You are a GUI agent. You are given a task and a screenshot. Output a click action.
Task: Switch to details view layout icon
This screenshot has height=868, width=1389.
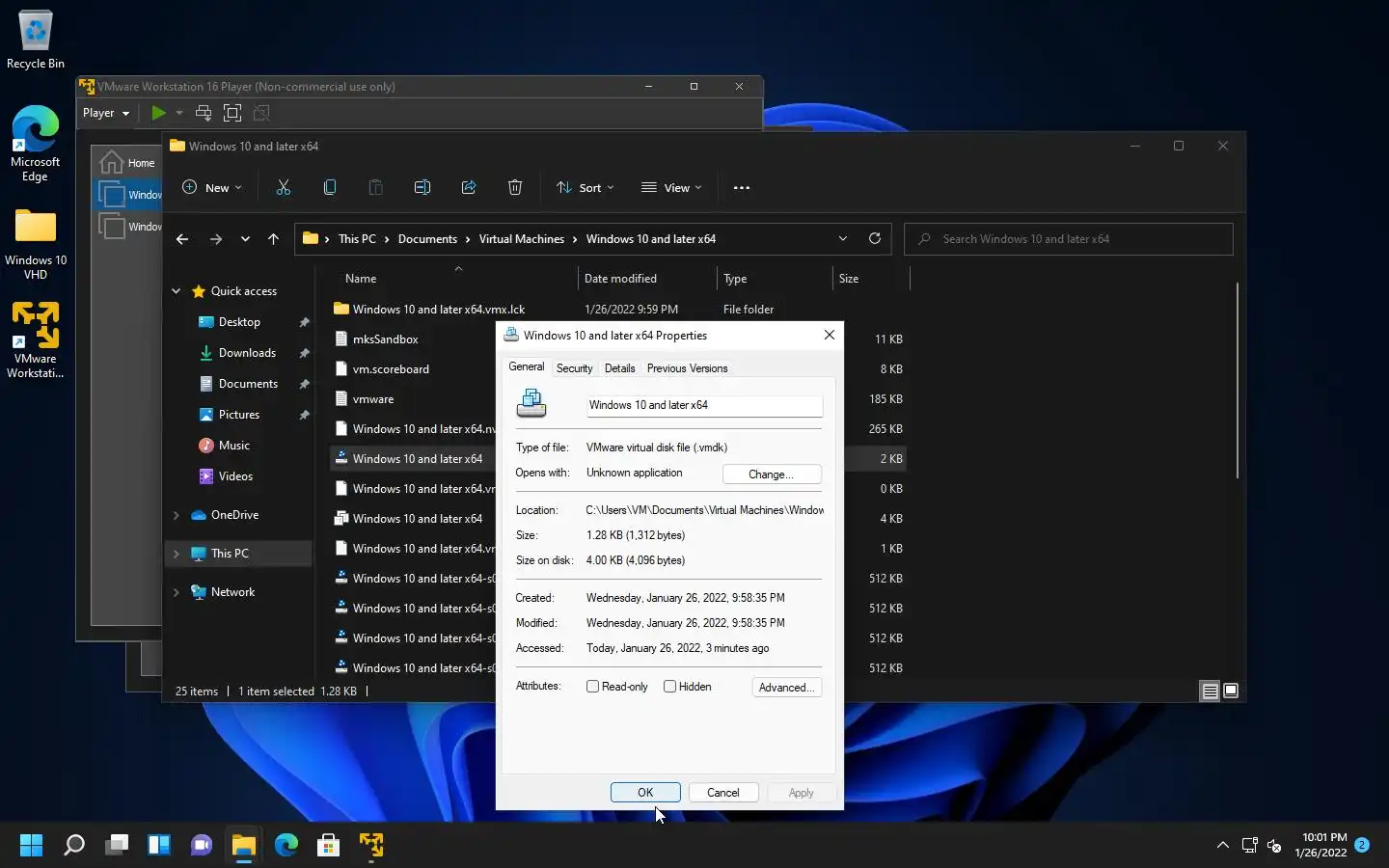point(1210,691)
